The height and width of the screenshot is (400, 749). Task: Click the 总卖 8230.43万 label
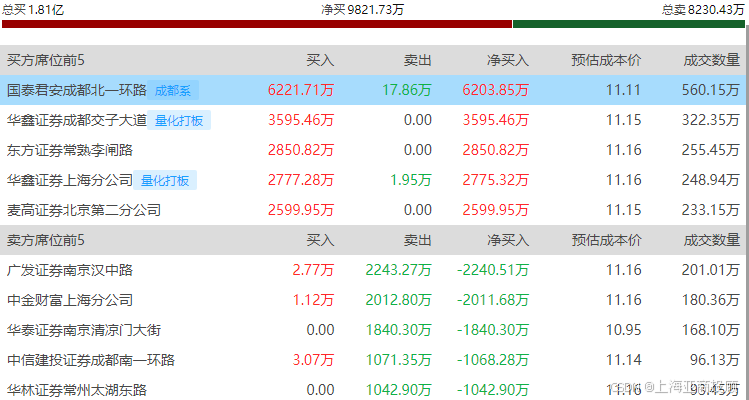pos(703,10)
